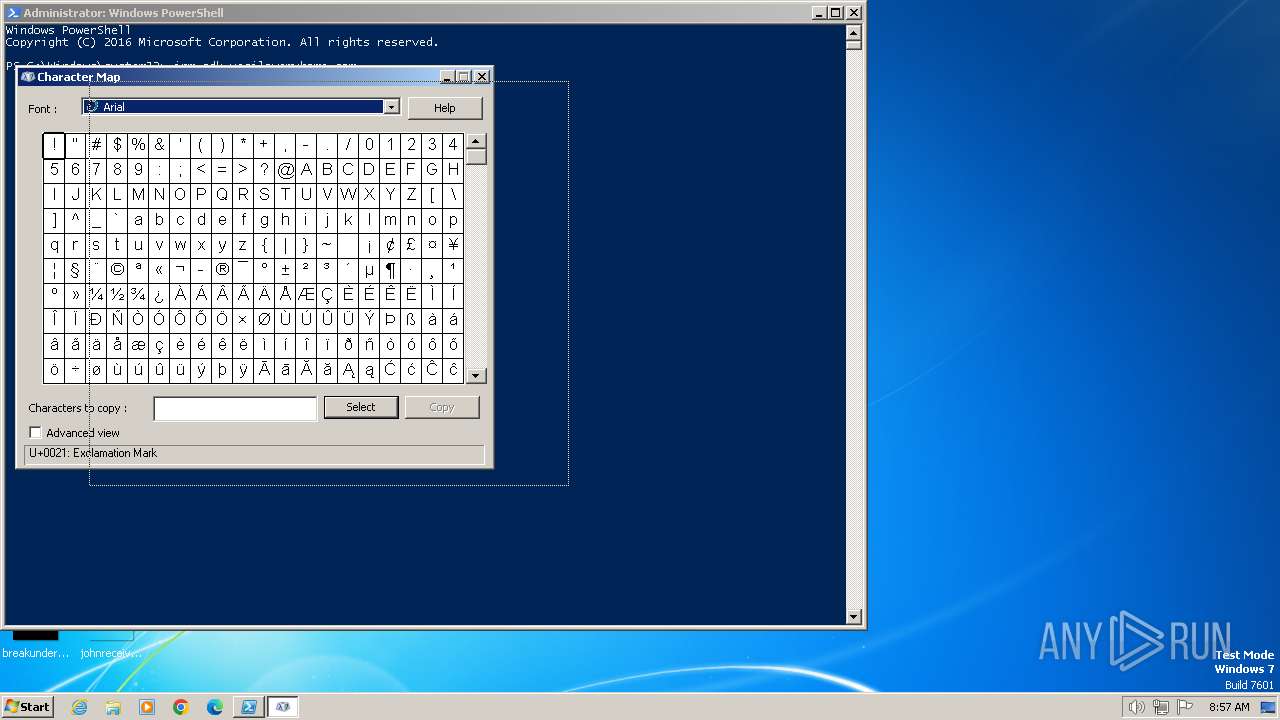The height and width of the screenshot is (720, 1280).
Task: Select the Ñ character in the grid
Action: pyautogui.click(x=117, y=320)
